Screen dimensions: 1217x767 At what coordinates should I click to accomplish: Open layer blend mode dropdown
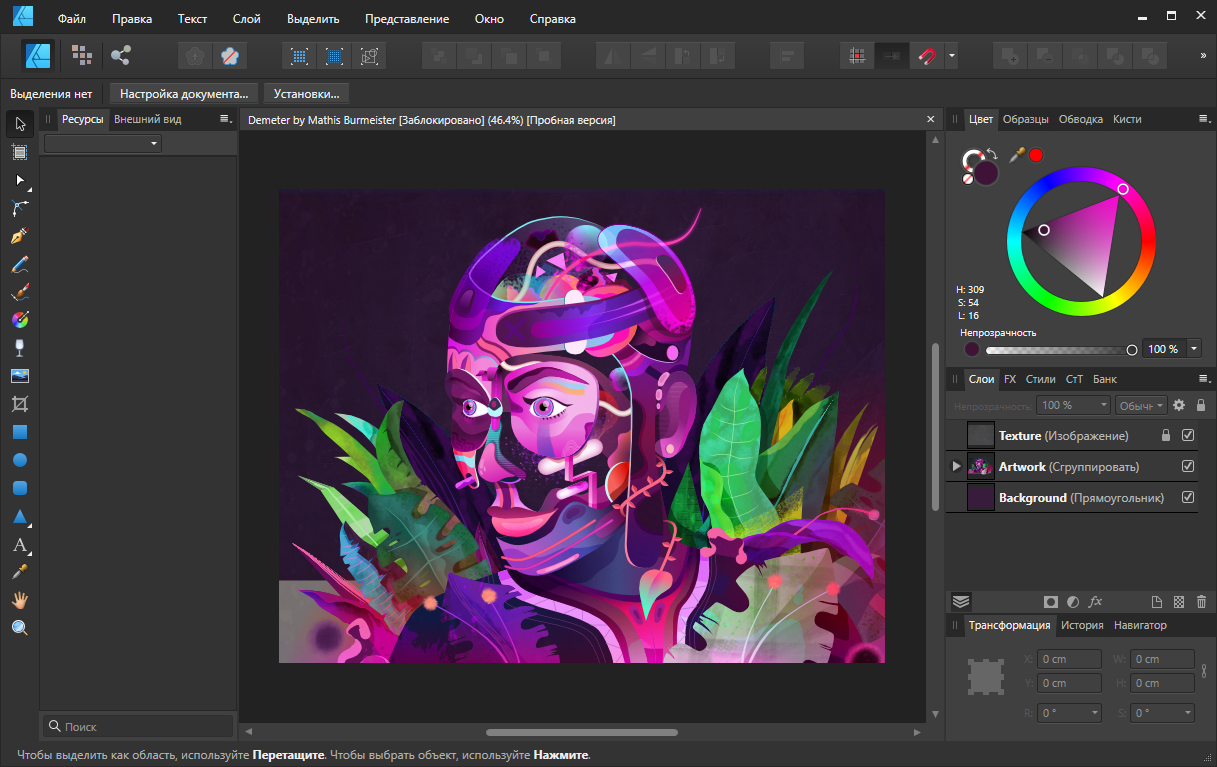click(x=1140, y=405)
